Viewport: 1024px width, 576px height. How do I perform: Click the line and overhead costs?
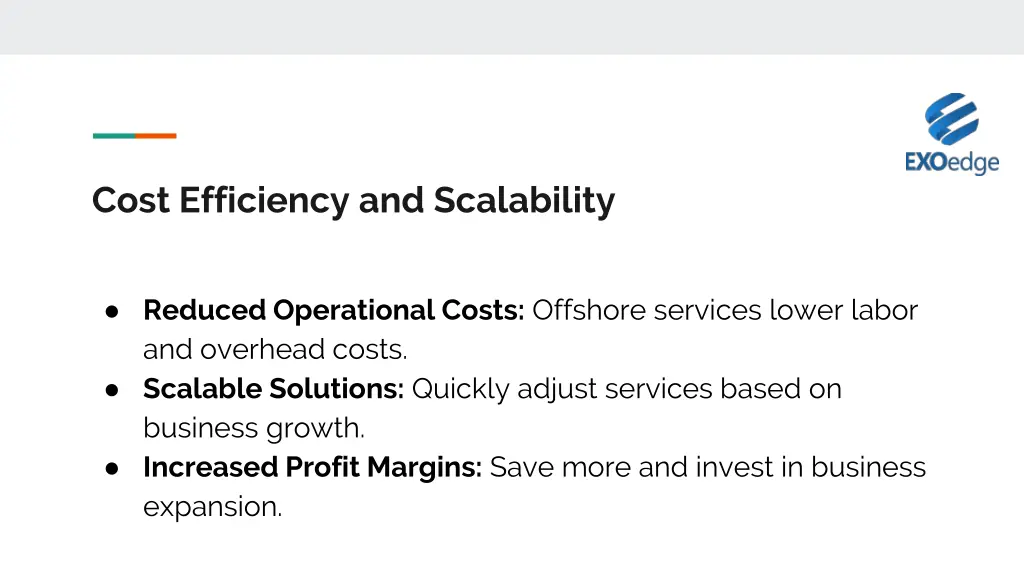275,350
